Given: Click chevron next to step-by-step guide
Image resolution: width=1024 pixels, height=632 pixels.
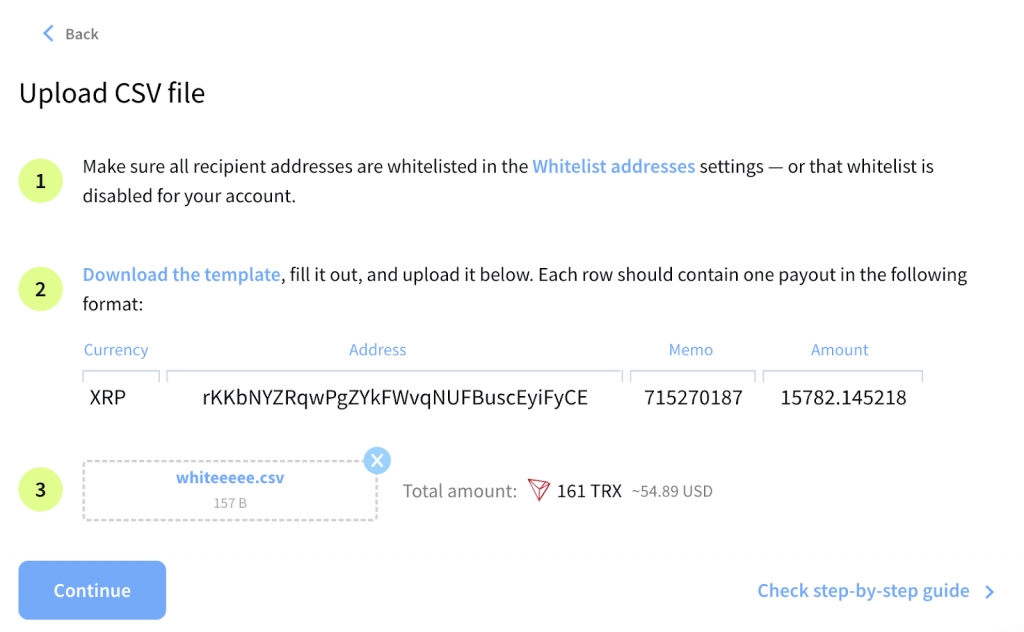Looking at the screenshot, I should tap(989, 592).
